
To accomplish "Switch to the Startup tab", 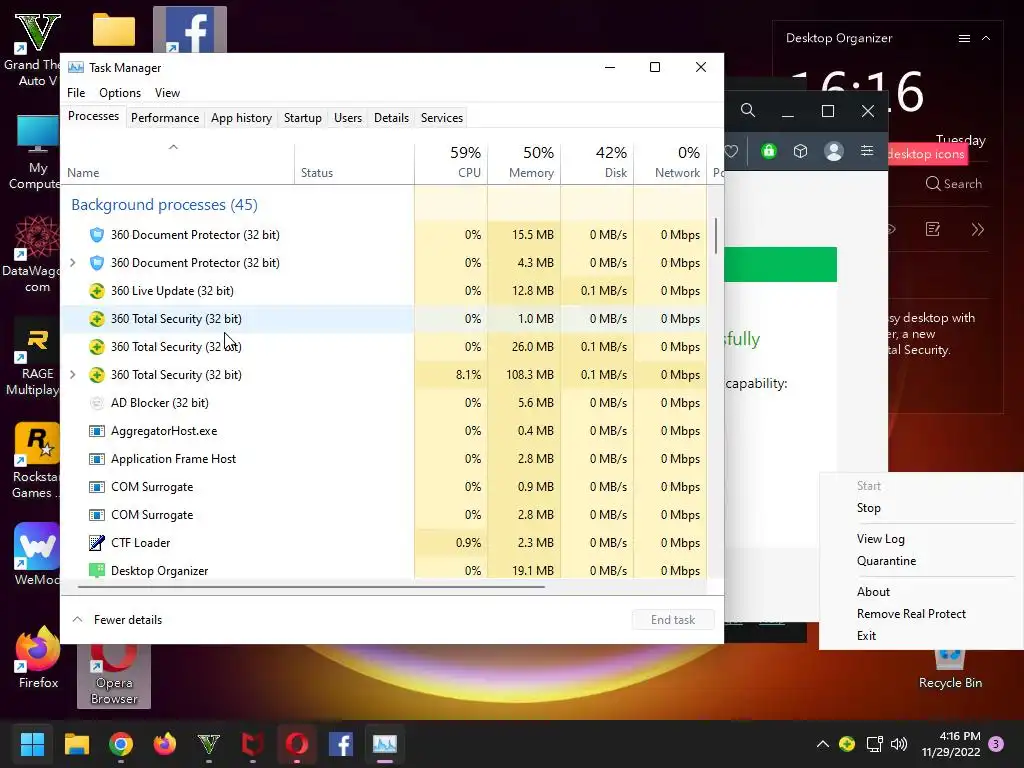I will click(x=302, y=118).
